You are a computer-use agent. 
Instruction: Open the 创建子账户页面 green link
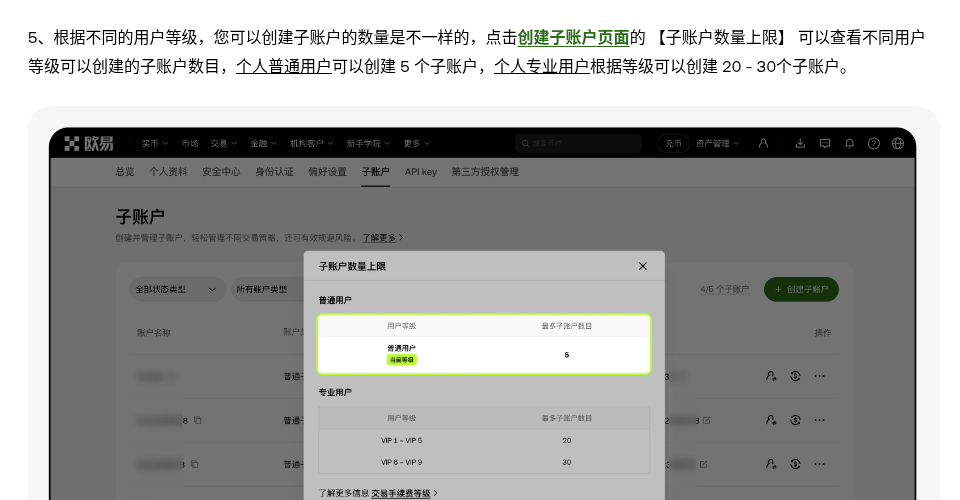[x=574, y=37]
